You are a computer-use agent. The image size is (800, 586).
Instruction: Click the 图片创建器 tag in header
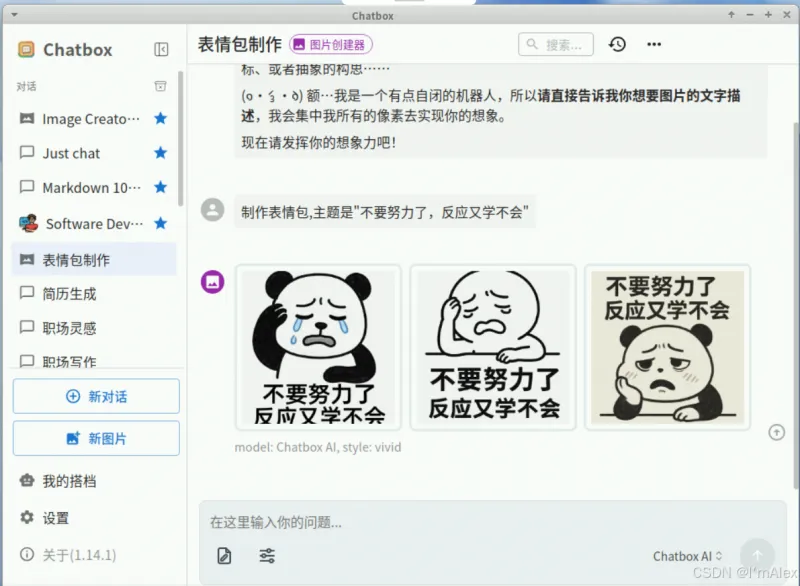pos(331,44)
